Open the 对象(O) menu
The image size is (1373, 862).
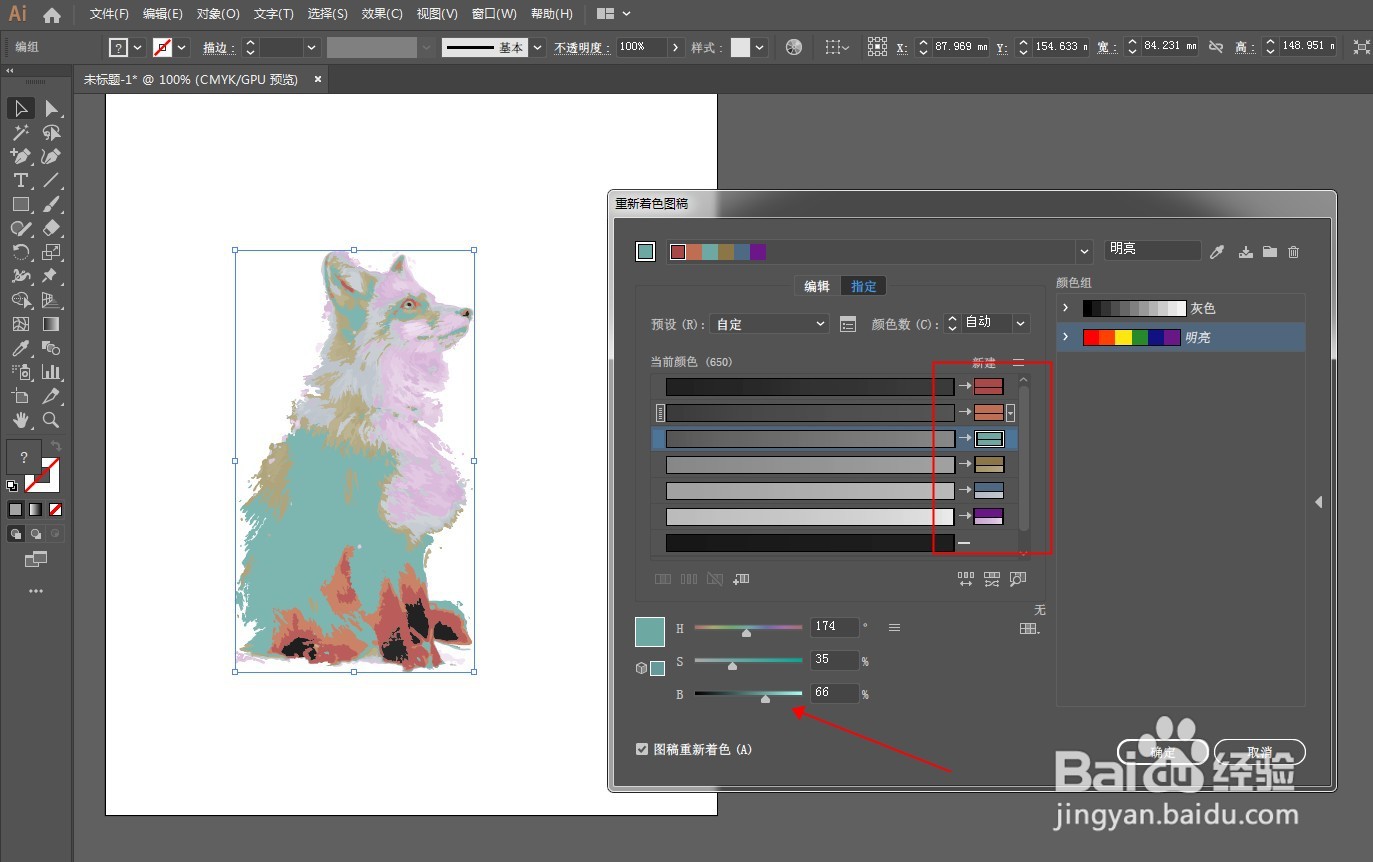point(218,14)
